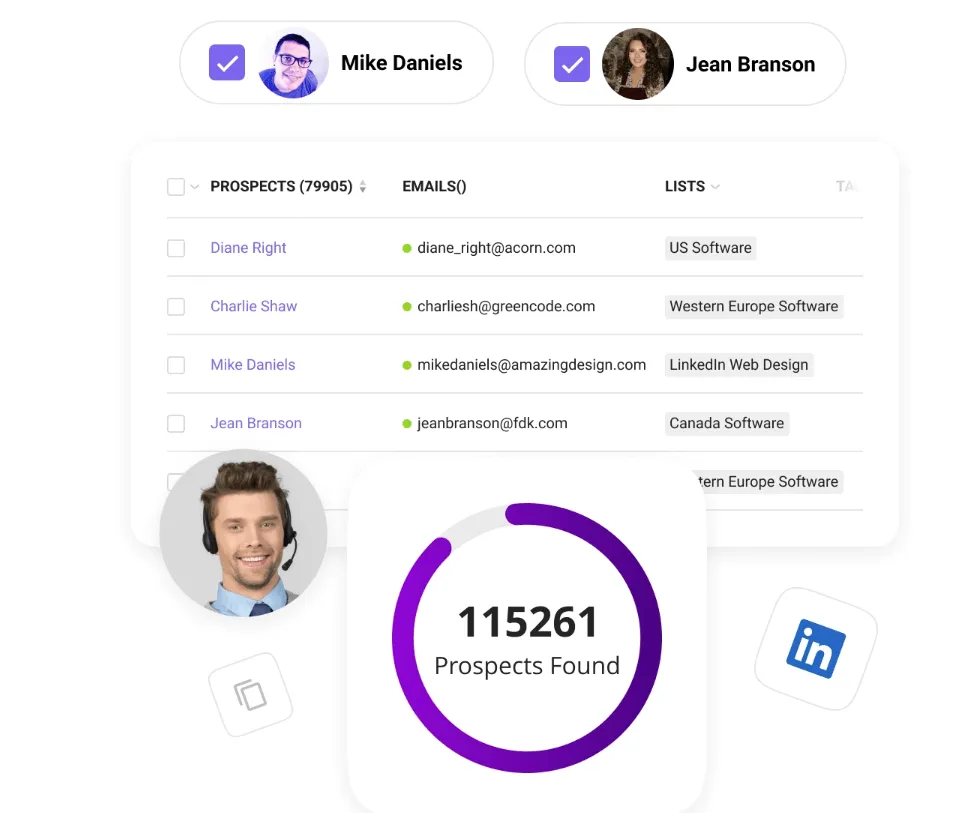
Task: Select the Charlie Shaw row checkbox
Action: coord(176,306)
